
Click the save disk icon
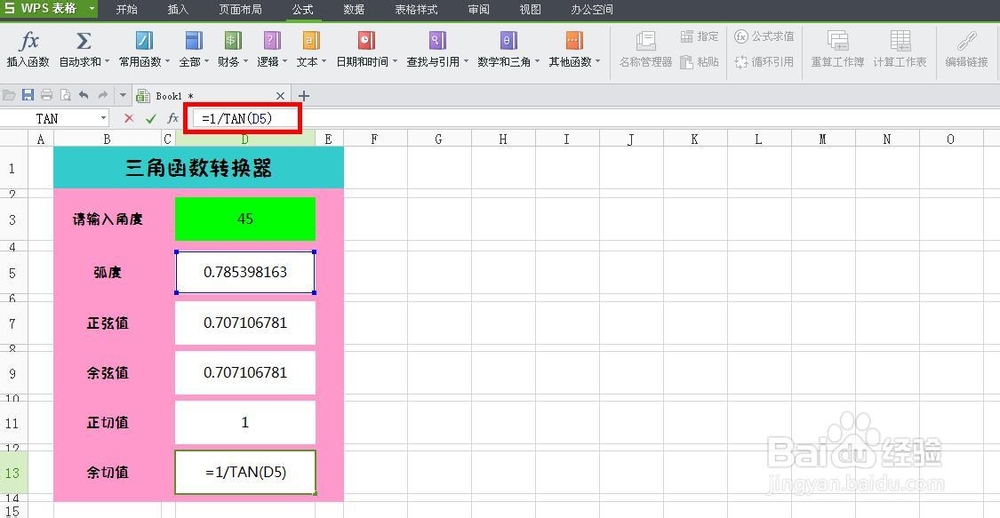pyautogui.click(x=27, y=95)
